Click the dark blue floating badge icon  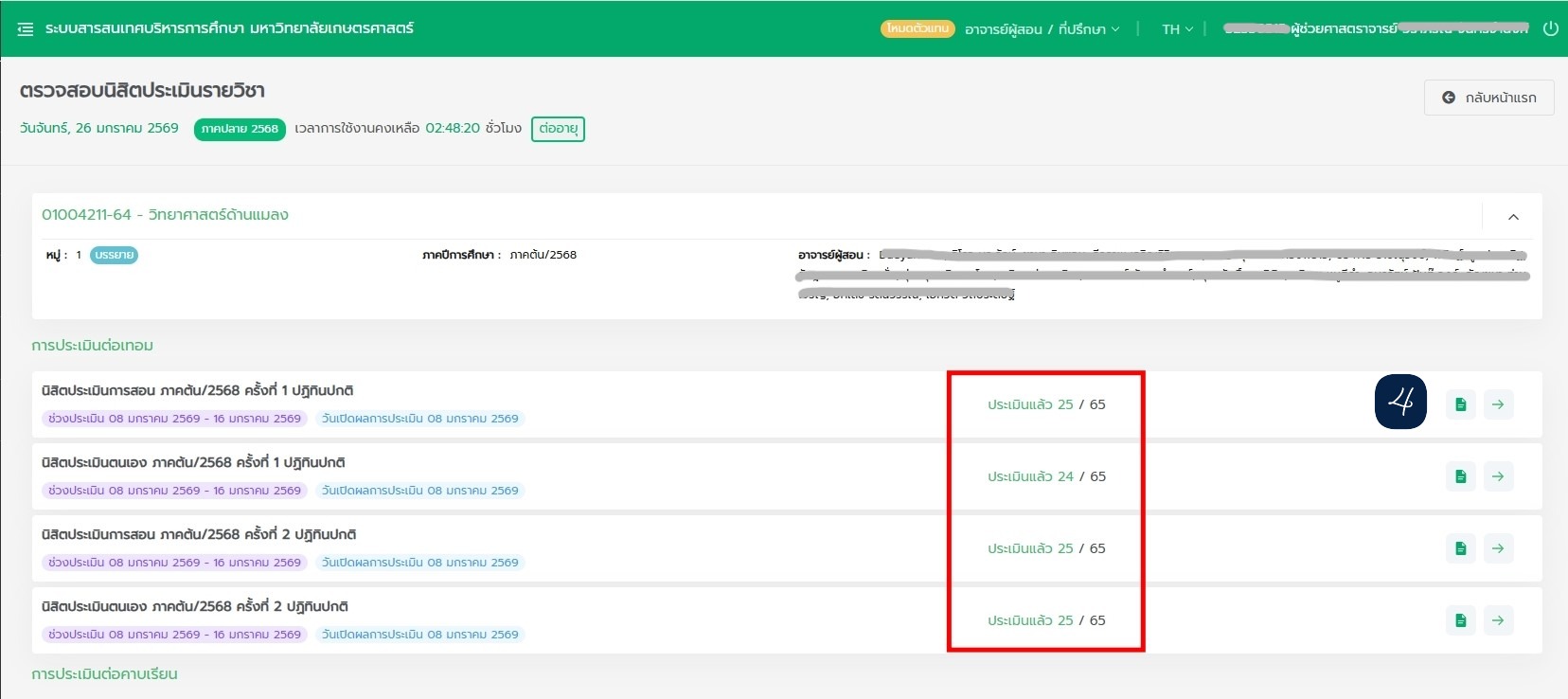click(x=1400, y=403)
